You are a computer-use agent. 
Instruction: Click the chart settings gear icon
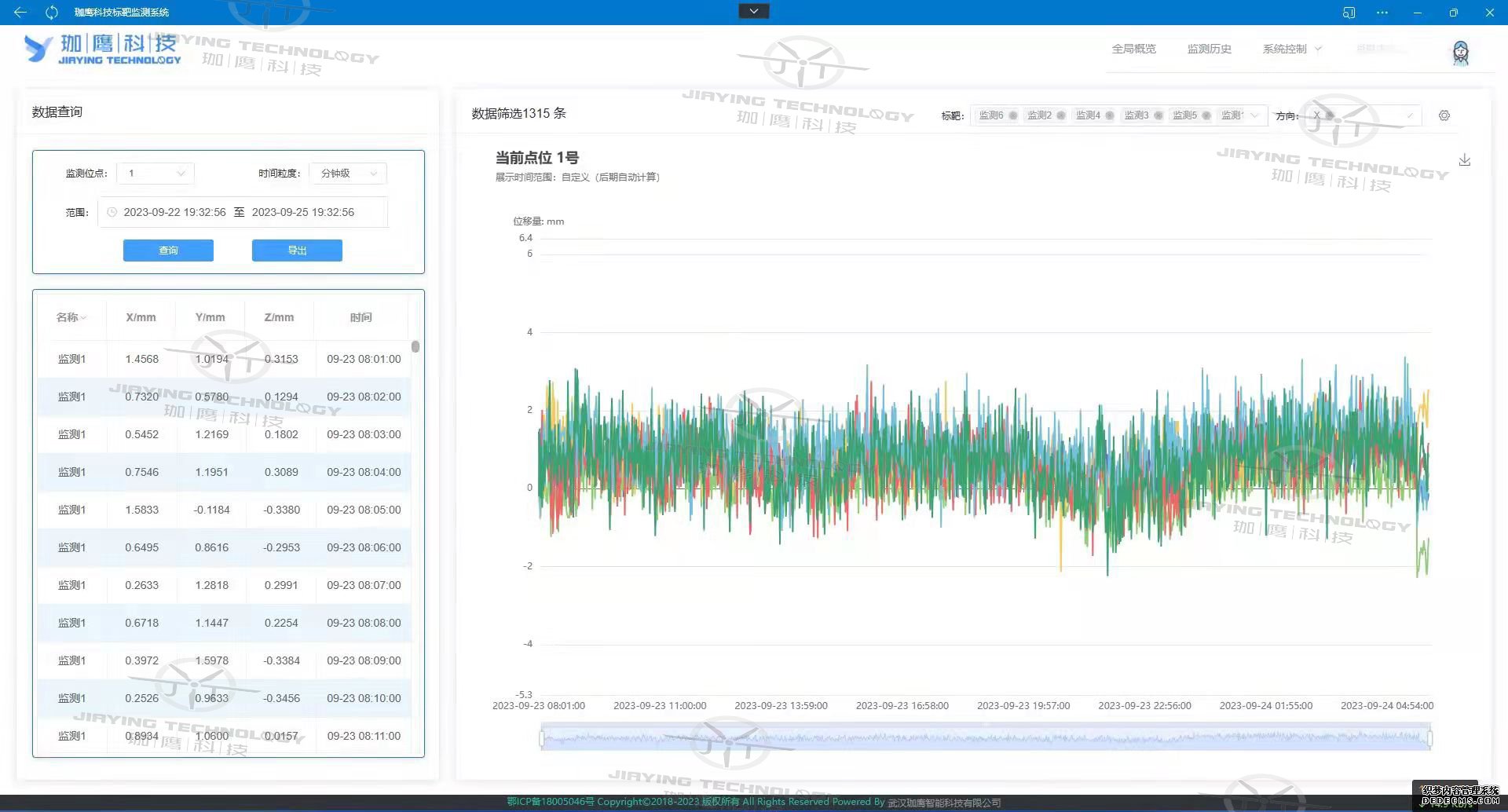point(1444,115)
